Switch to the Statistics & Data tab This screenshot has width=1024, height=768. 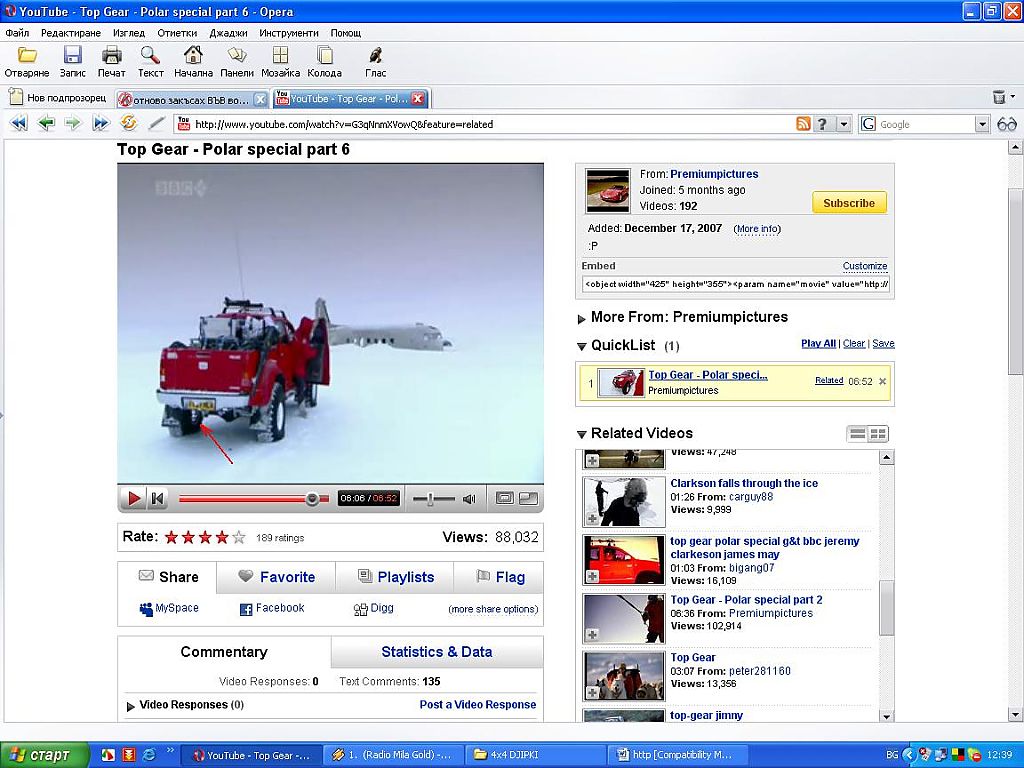point(437,652)
